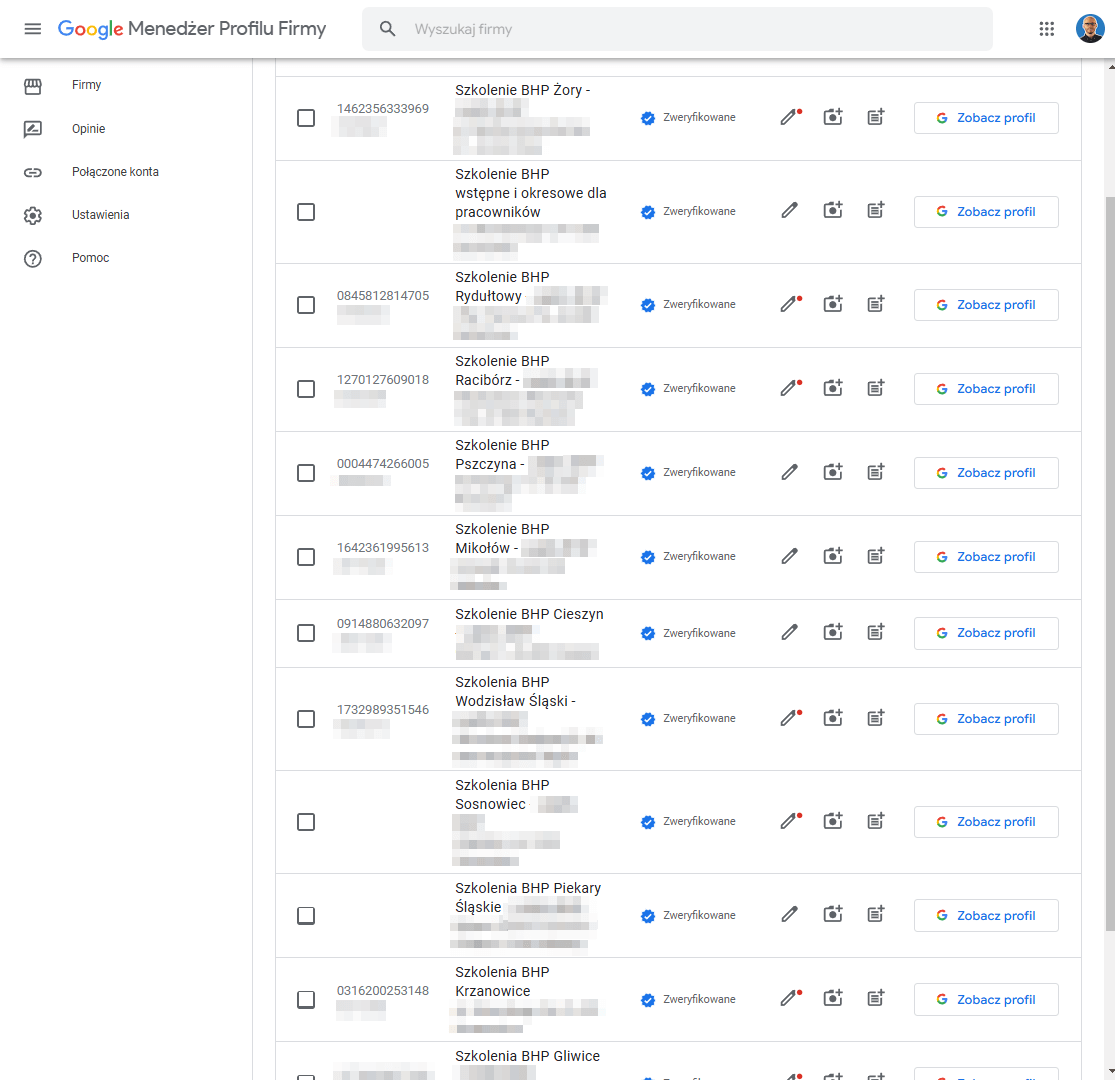Open the pencil edit icon for Szkolenia BHP Sosnowiec
The height and width of the screenshot is (1080, 1115).
[788, 820]
